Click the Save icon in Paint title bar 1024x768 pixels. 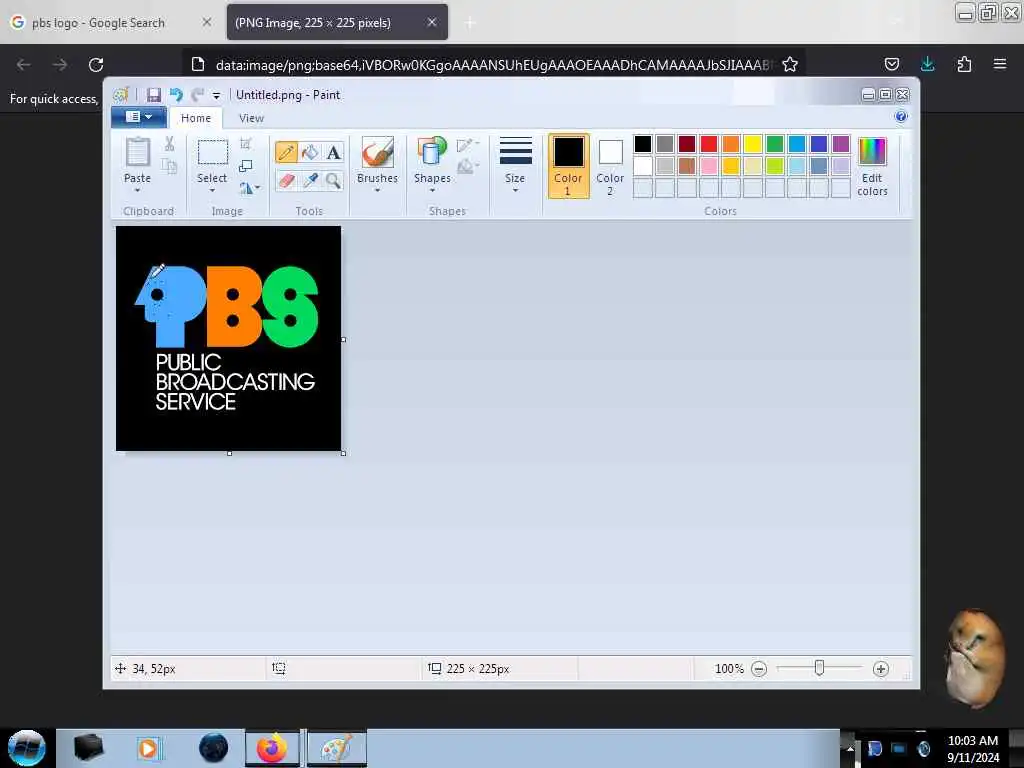click(x=153, y=95)
